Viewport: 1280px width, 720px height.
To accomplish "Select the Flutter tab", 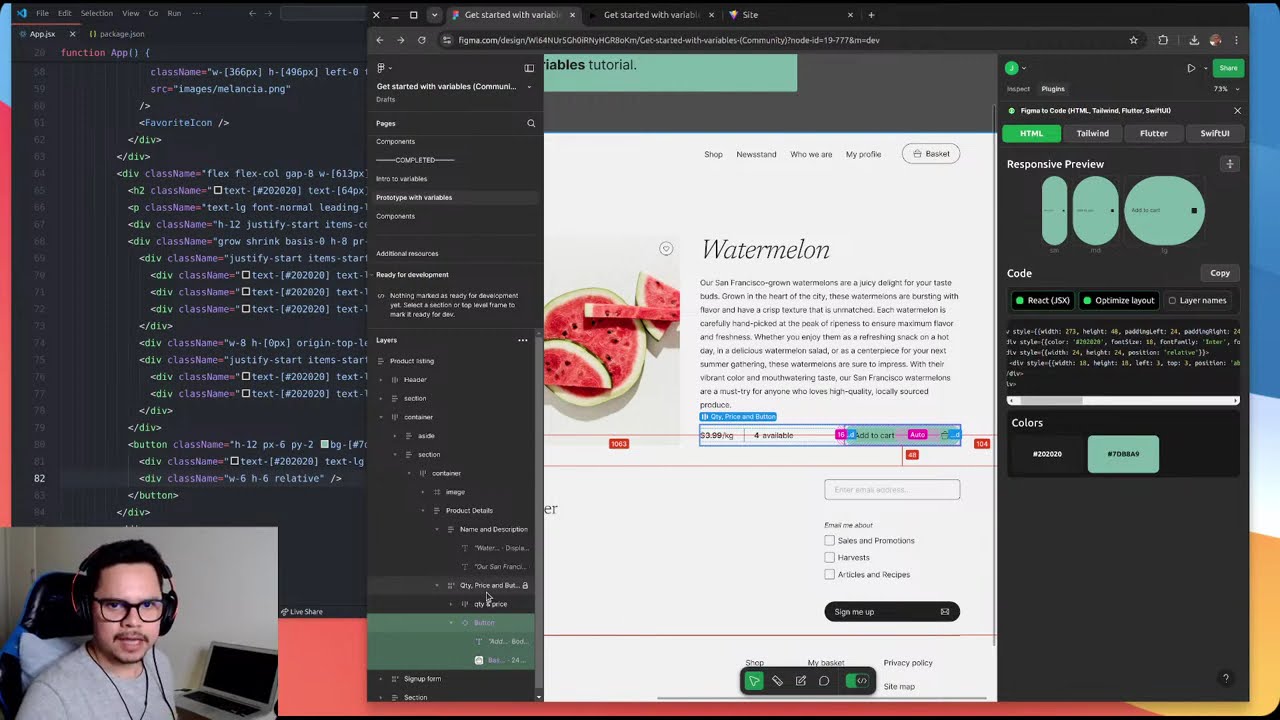I will [x=1153, y=133].
